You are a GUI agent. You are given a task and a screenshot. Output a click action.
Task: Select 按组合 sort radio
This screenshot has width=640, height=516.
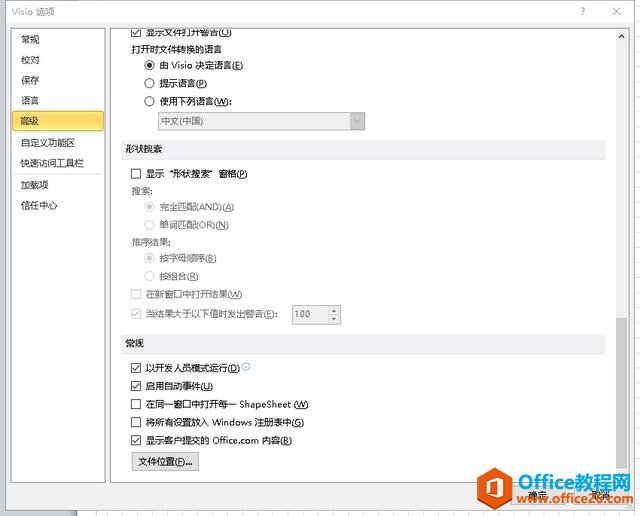pyautogui.click(x=149, y=276)
